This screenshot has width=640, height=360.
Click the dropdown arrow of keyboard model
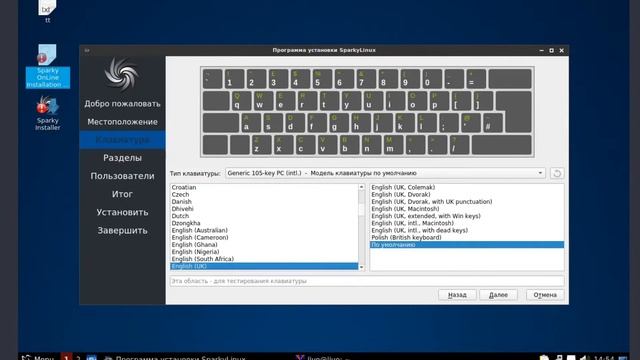(x=540, y=173)
